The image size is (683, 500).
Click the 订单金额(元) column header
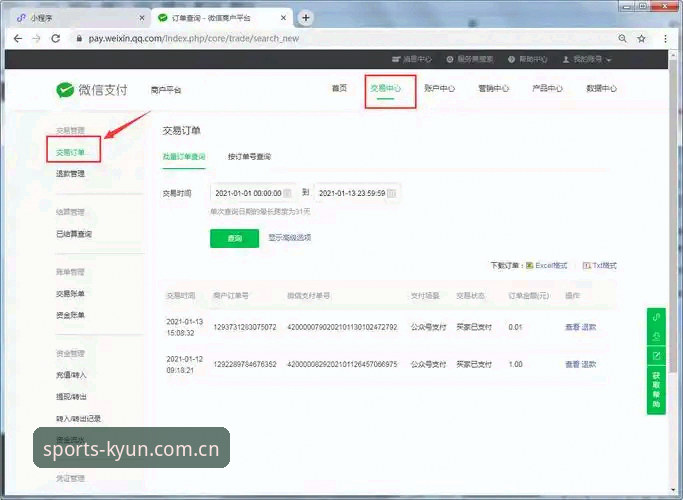[528, 296]
